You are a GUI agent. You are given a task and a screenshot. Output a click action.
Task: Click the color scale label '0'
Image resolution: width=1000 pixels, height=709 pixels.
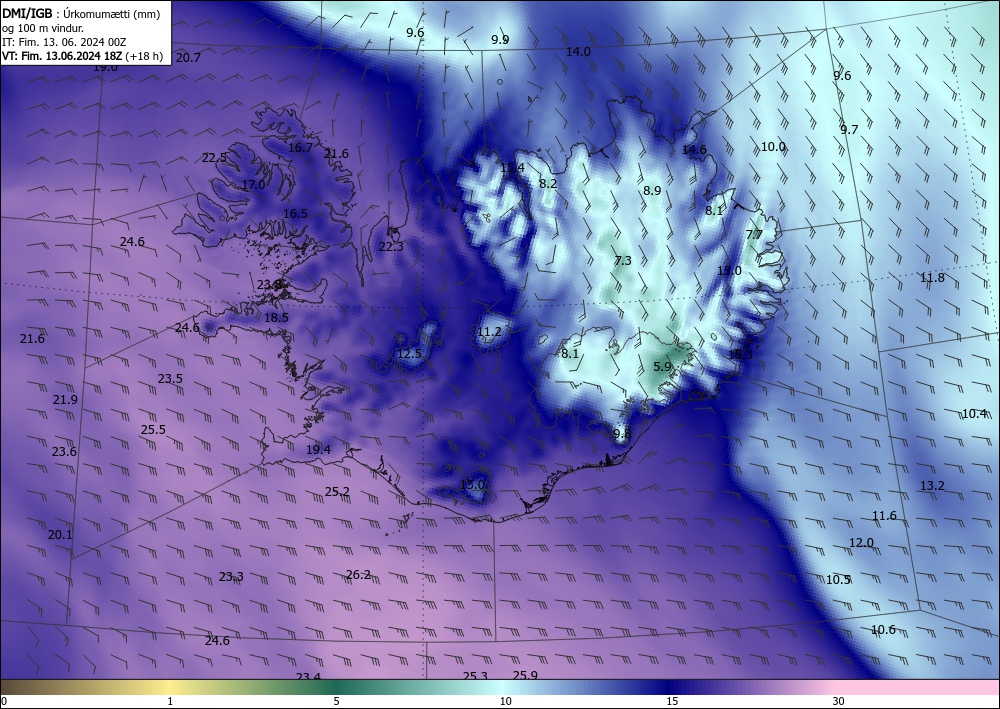click(x=4, y=701)
